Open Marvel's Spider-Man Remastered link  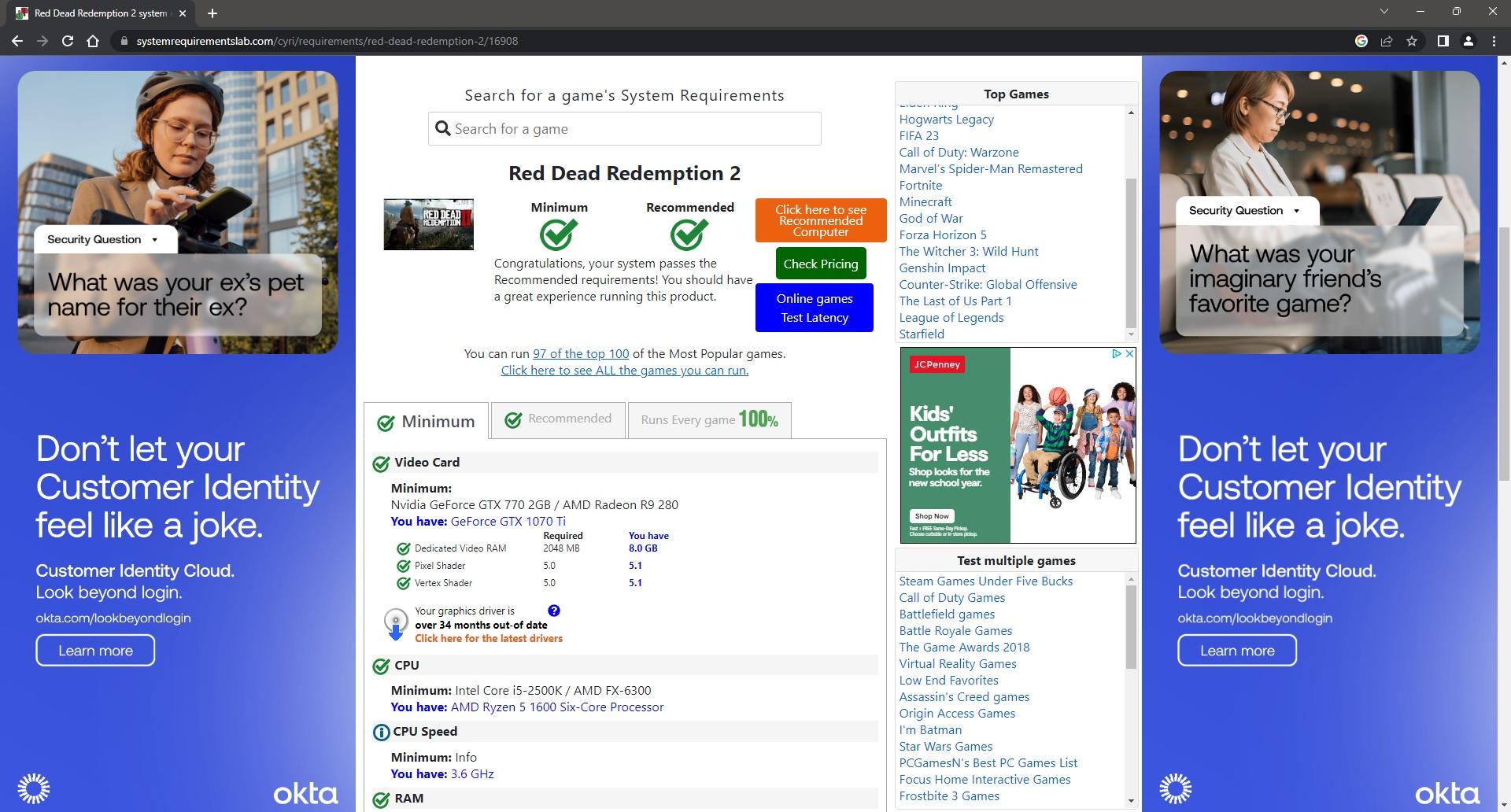coord(991,169)
